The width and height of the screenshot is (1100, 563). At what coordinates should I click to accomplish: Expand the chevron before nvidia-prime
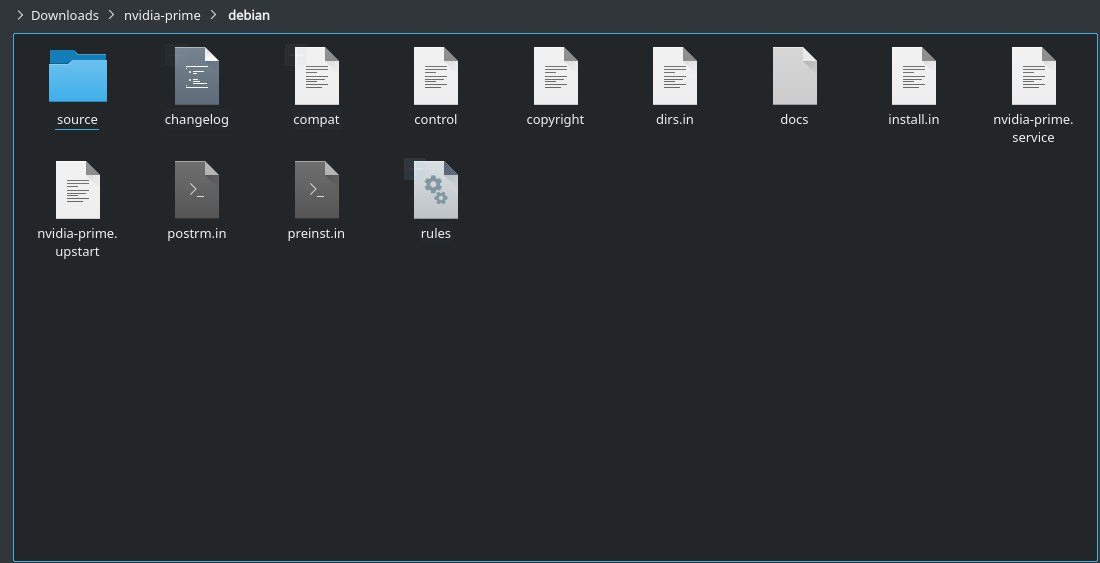pyautogui.click(x=112, y=15)
